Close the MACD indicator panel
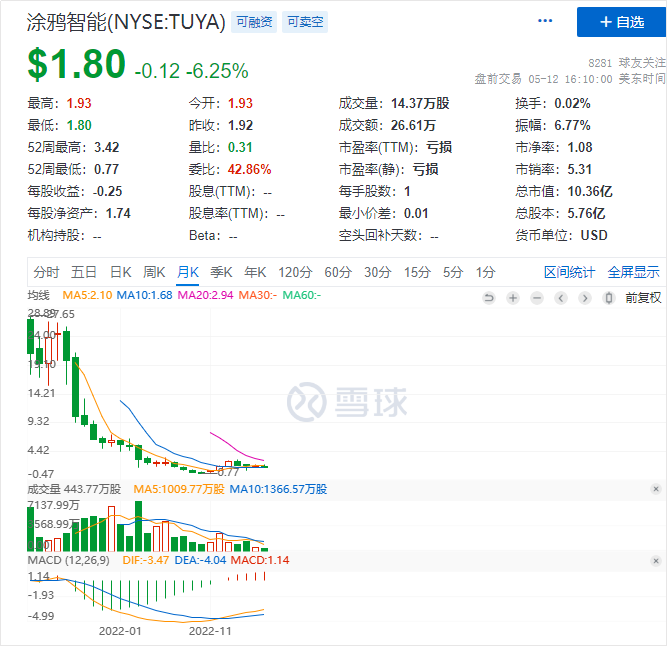Image resolution: width=668 pixels, height=646 pixels. [656, 560]
